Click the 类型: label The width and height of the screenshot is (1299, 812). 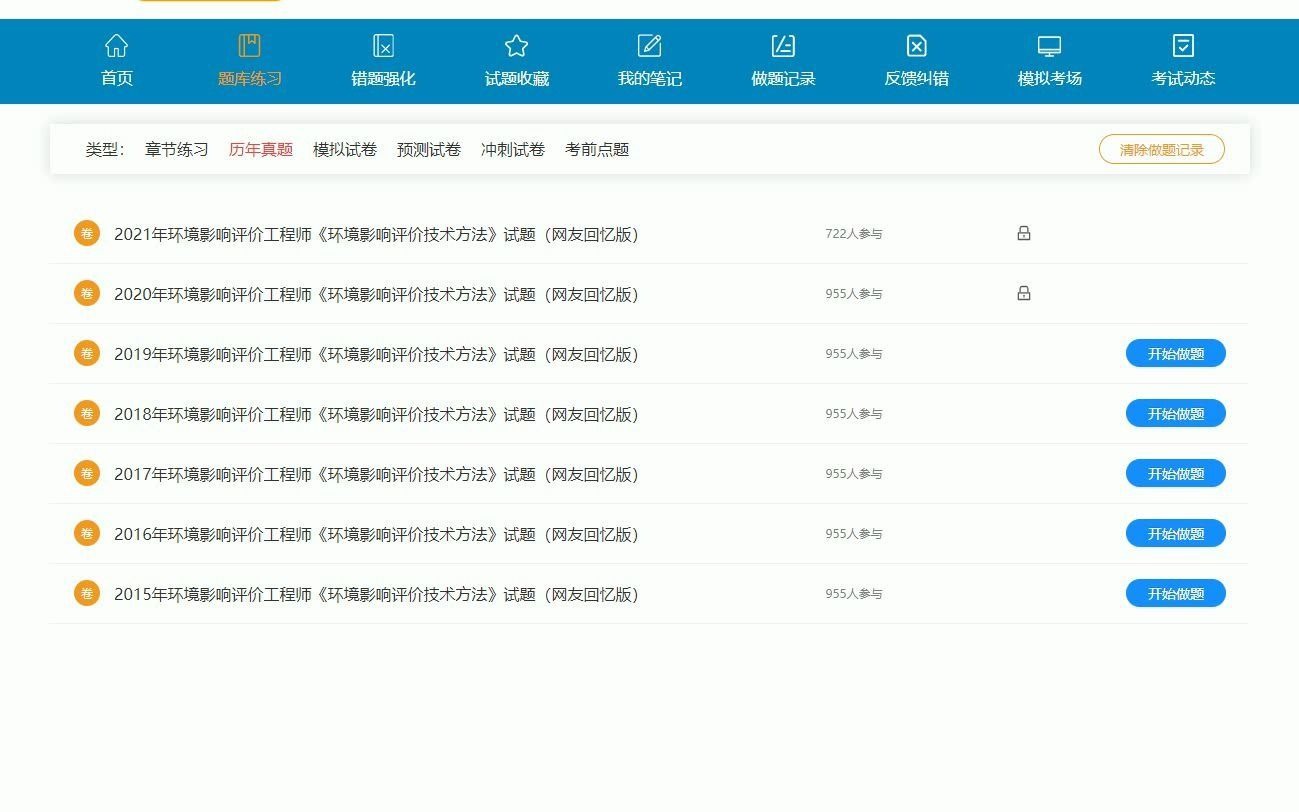click(105, 150)
